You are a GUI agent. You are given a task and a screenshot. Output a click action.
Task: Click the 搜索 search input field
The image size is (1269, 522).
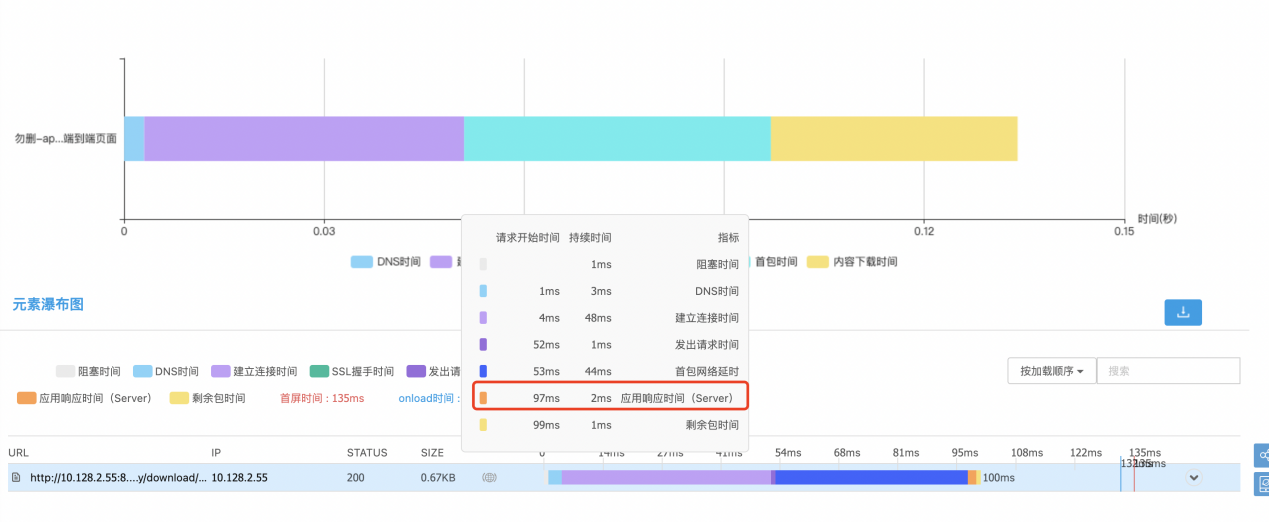pos(1167,371)
